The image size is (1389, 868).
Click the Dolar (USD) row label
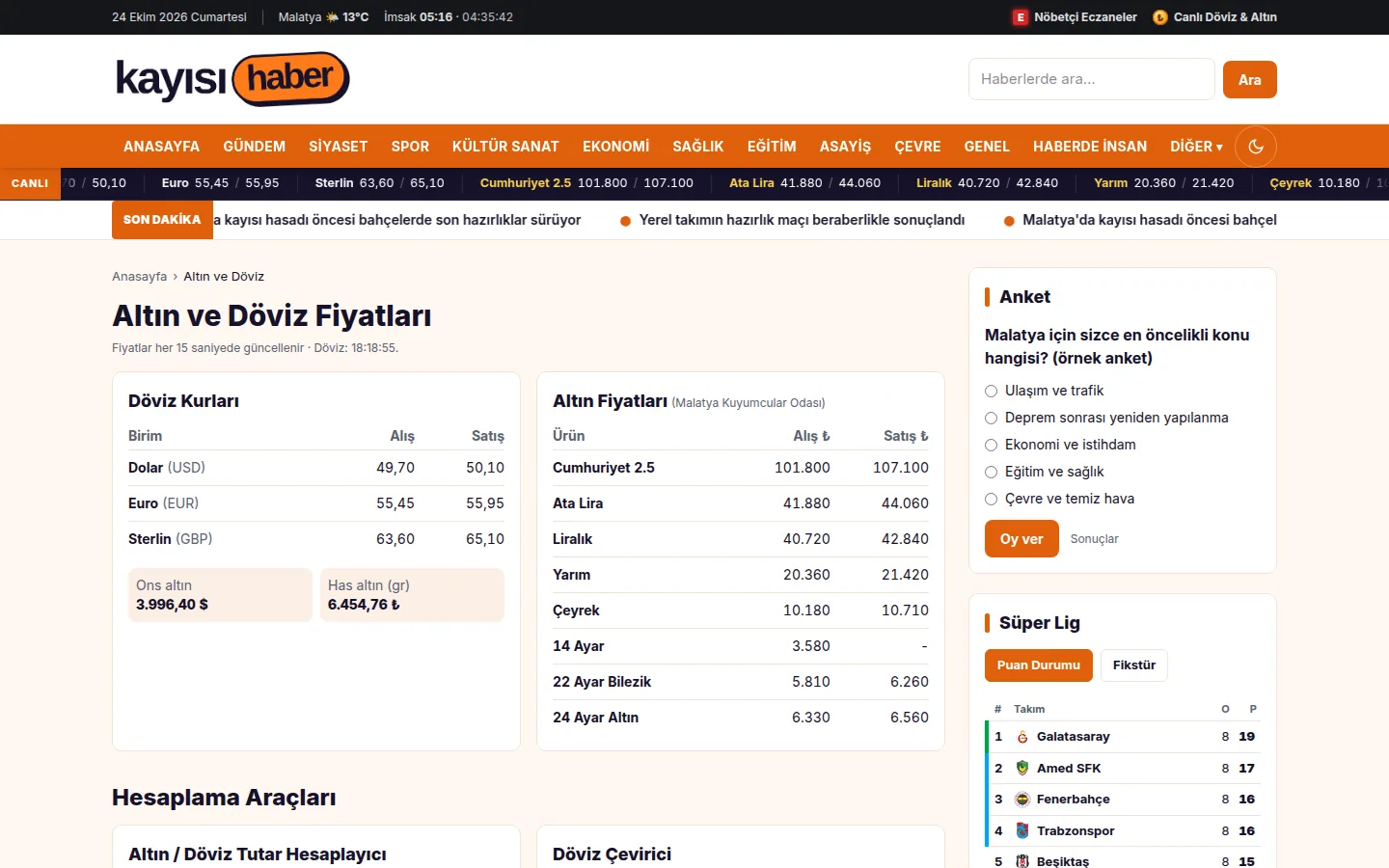point(167,468)
